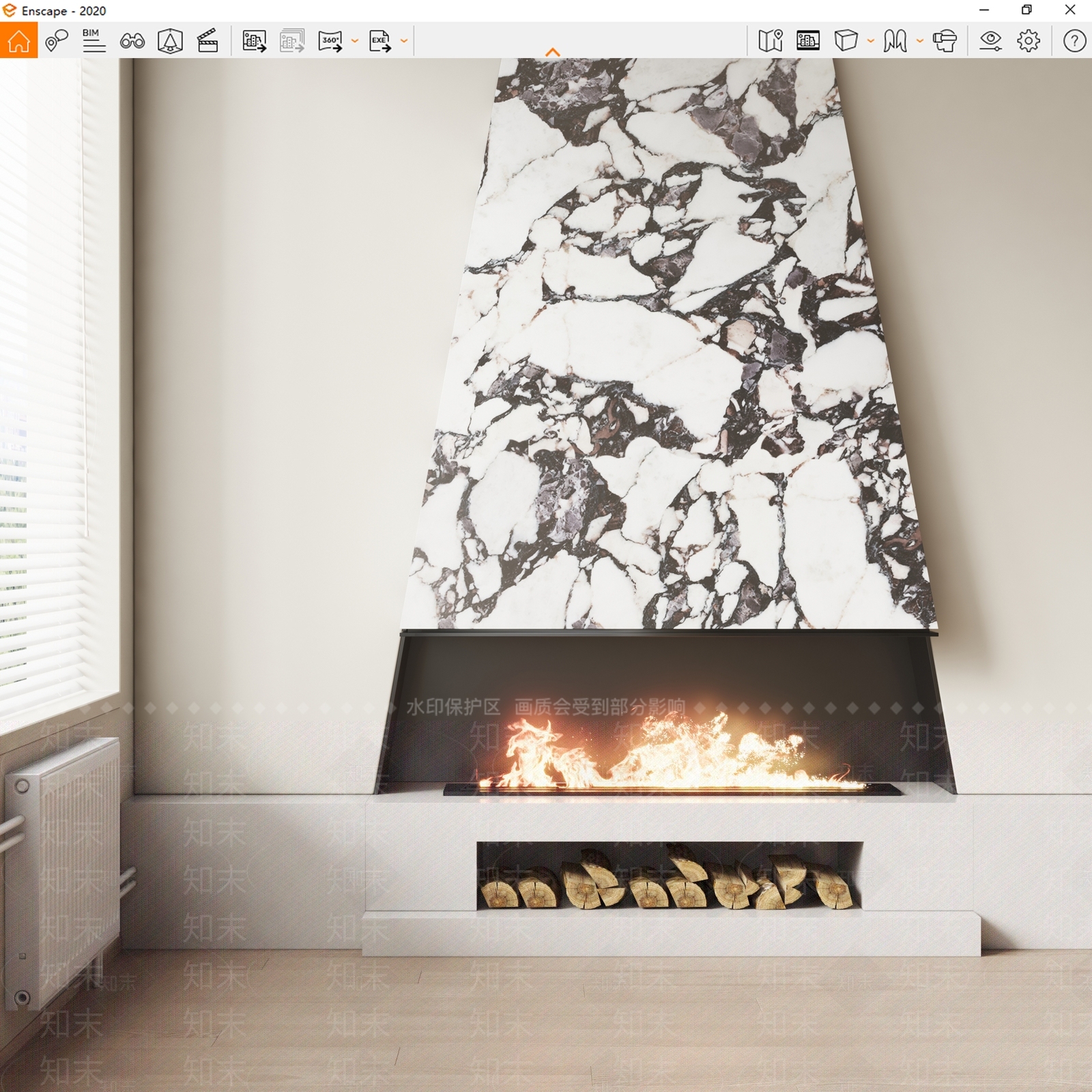Close the Enscape window
Screen dimensions: 1092x1092
click(x=1070, y=10)
